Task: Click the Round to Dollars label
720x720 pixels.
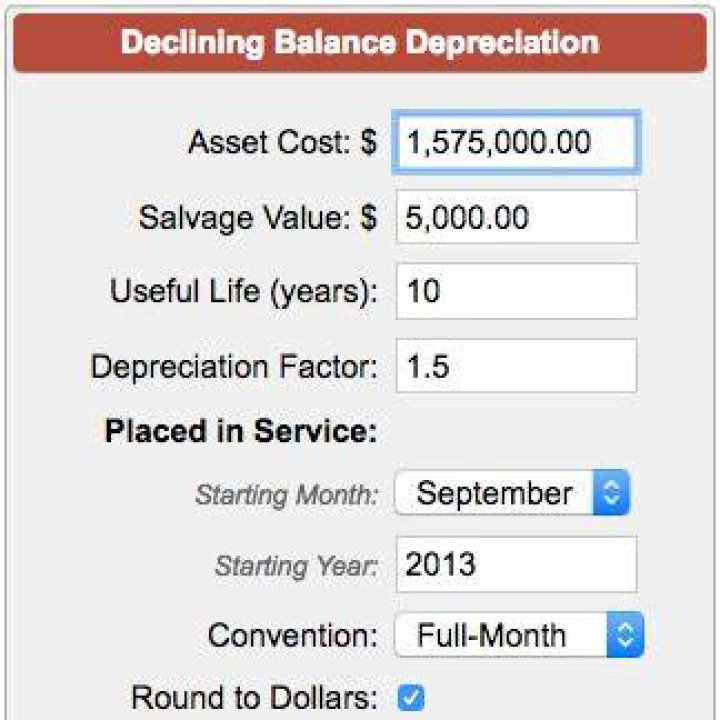Action: (x=254, y=698)
